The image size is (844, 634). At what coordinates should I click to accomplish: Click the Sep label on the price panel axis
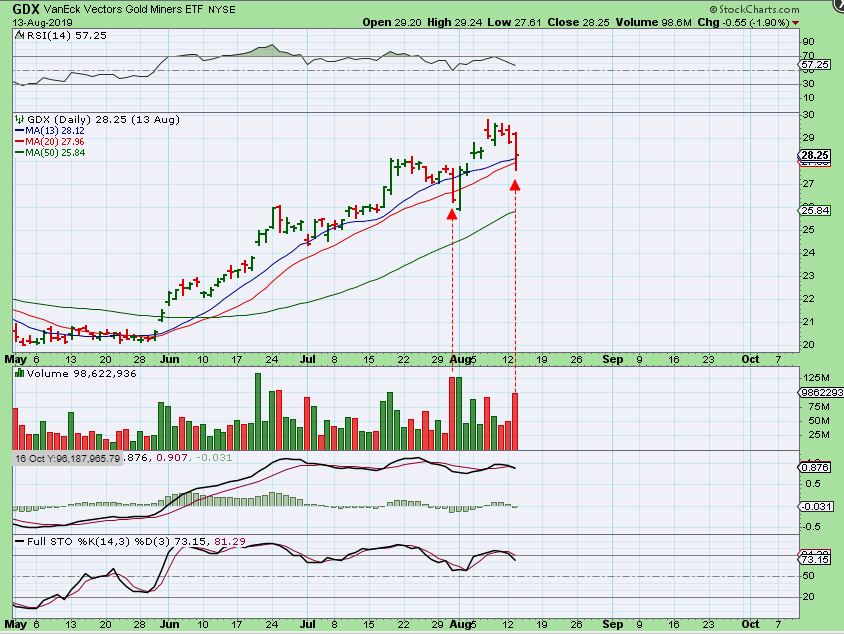[x=613, y=359]
